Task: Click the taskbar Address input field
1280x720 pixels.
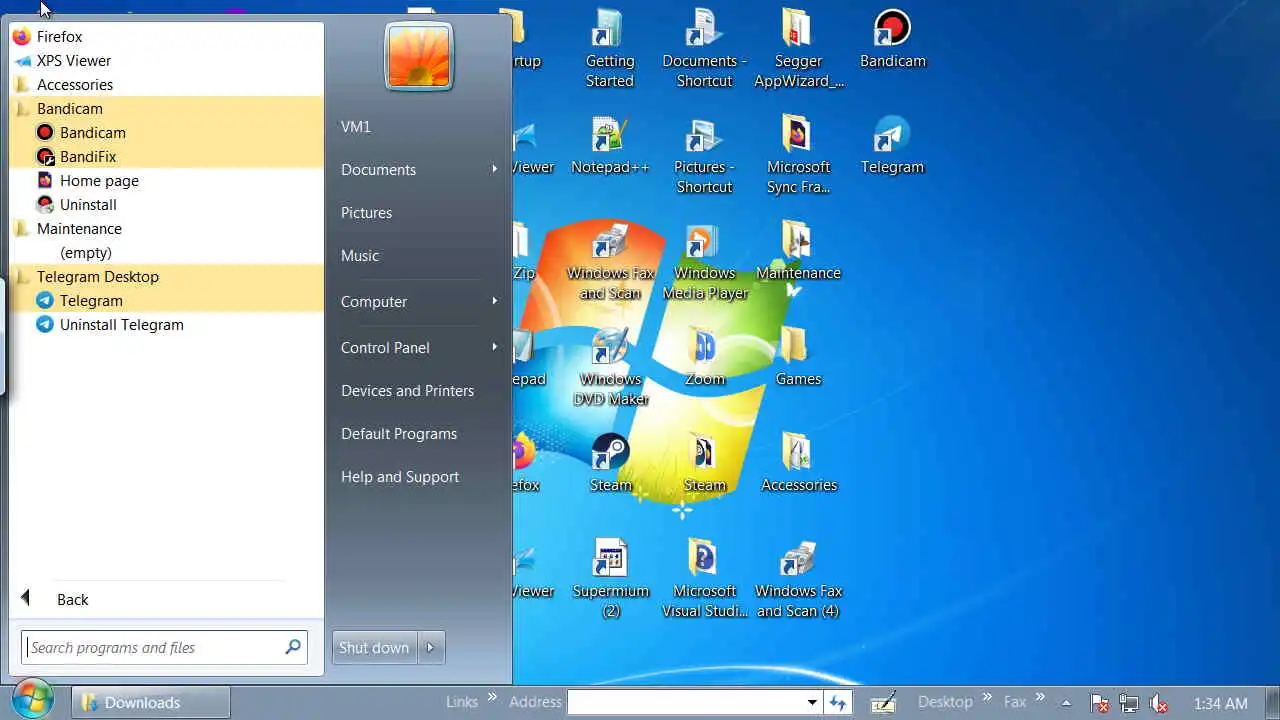Action: (x=686, y=702)
